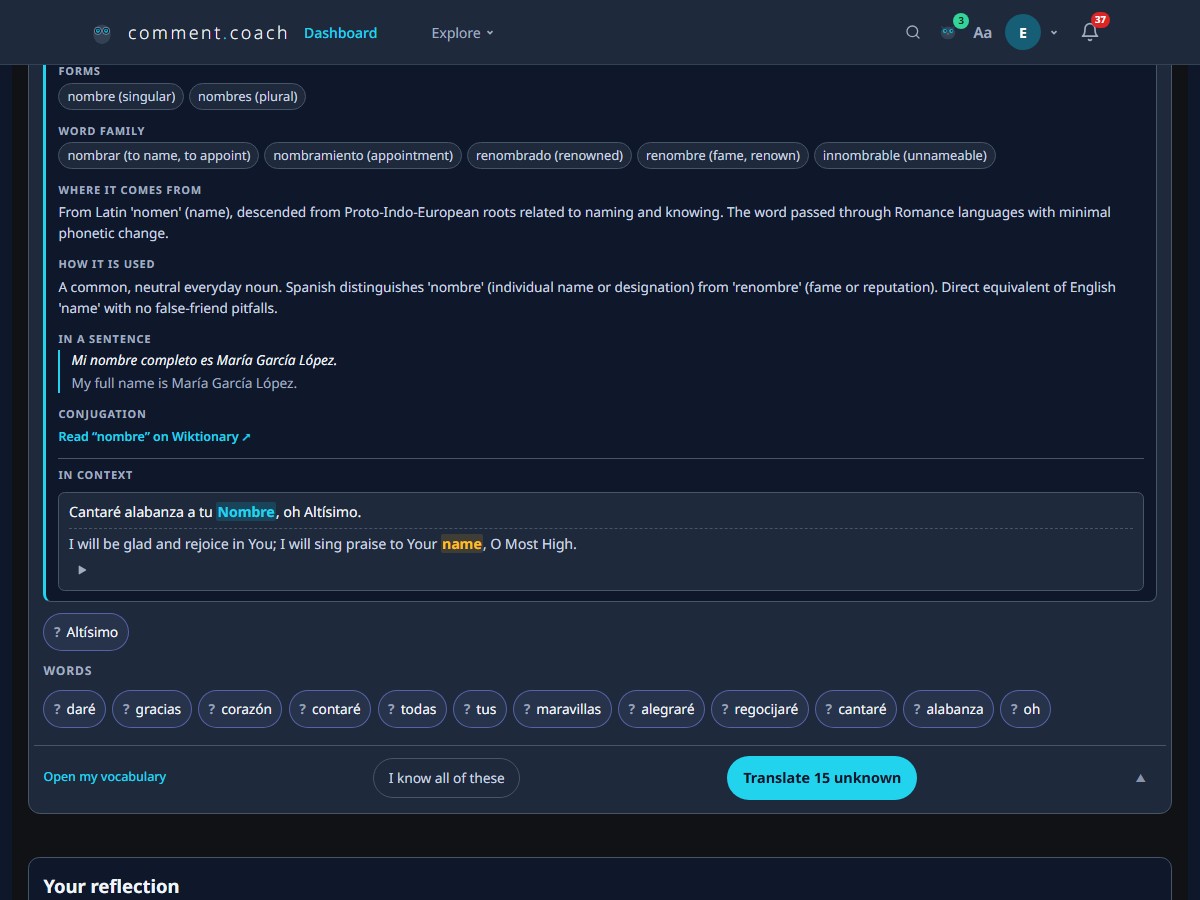Viewport: 1200px width, 900px height.
Task: Click "renombrado (renowned)" word family chip
Action: pyautogui.click(x=549, y=156)
